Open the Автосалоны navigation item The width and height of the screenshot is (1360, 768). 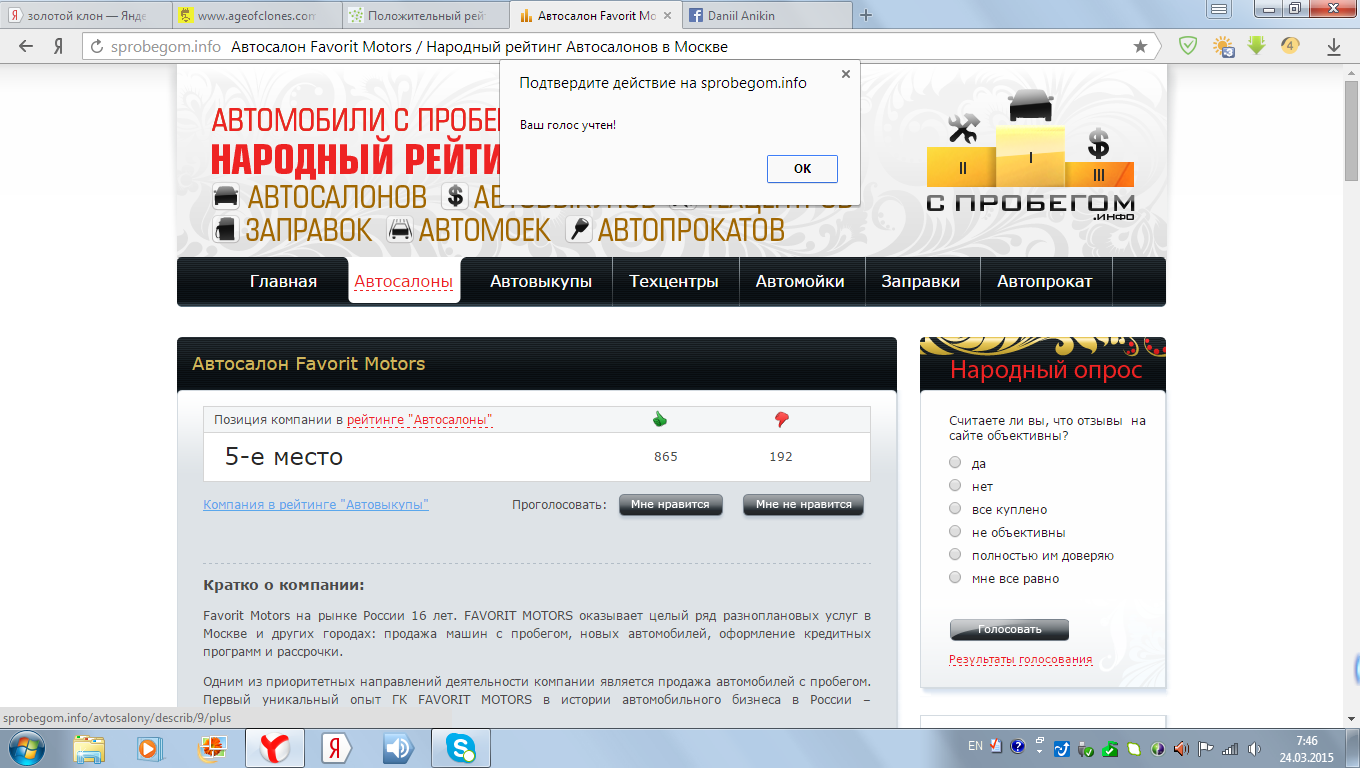pyautogui.click(x=404, y=281)
